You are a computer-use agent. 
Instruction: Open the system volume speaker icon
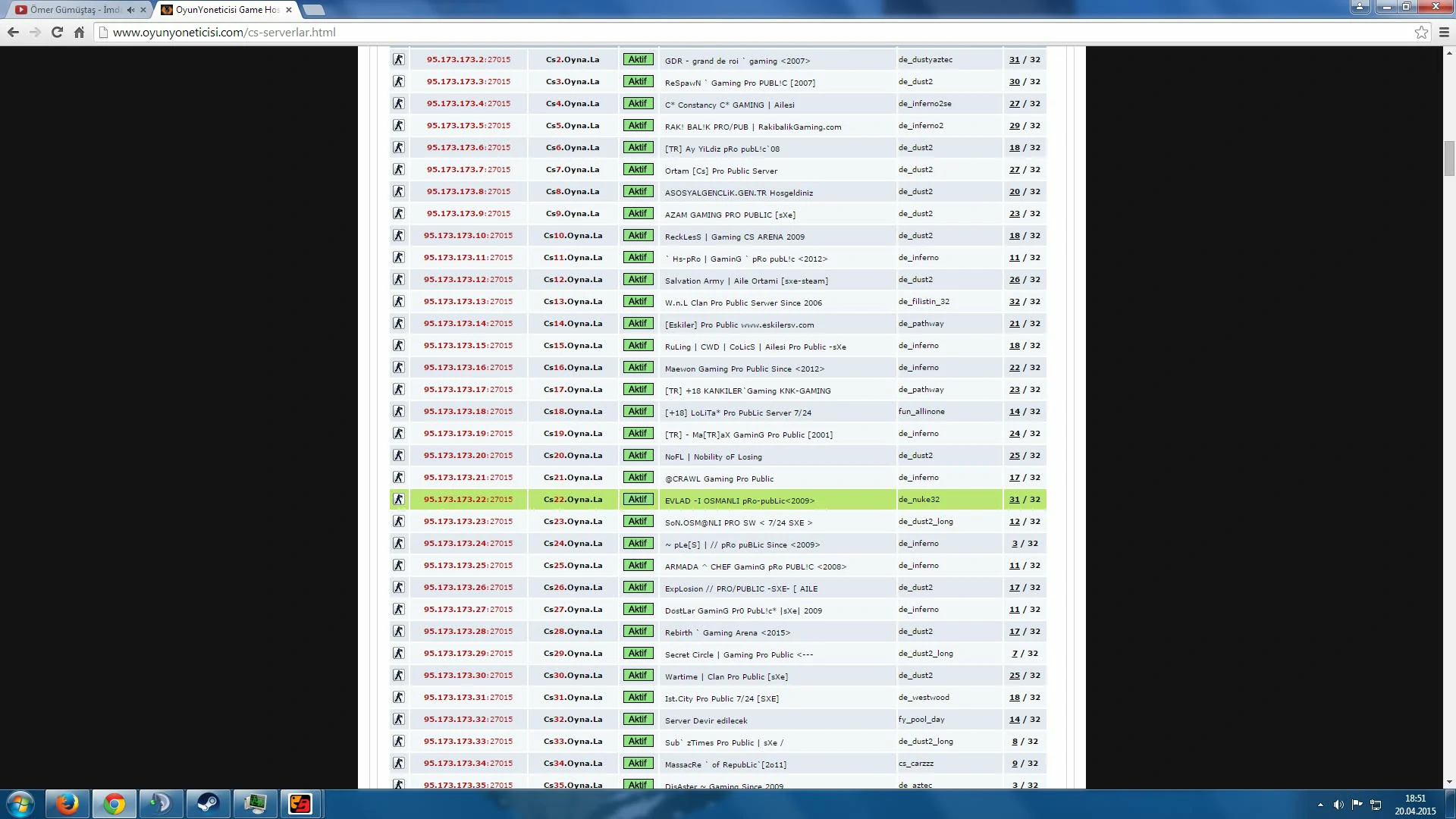point(1338,805)
